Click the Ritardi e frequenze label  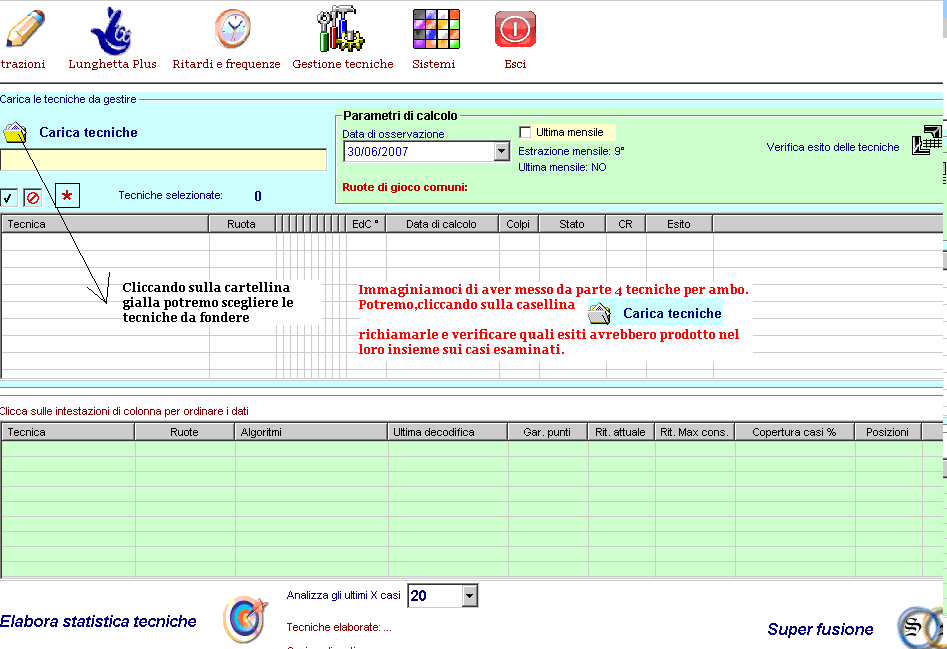[226, 64]
